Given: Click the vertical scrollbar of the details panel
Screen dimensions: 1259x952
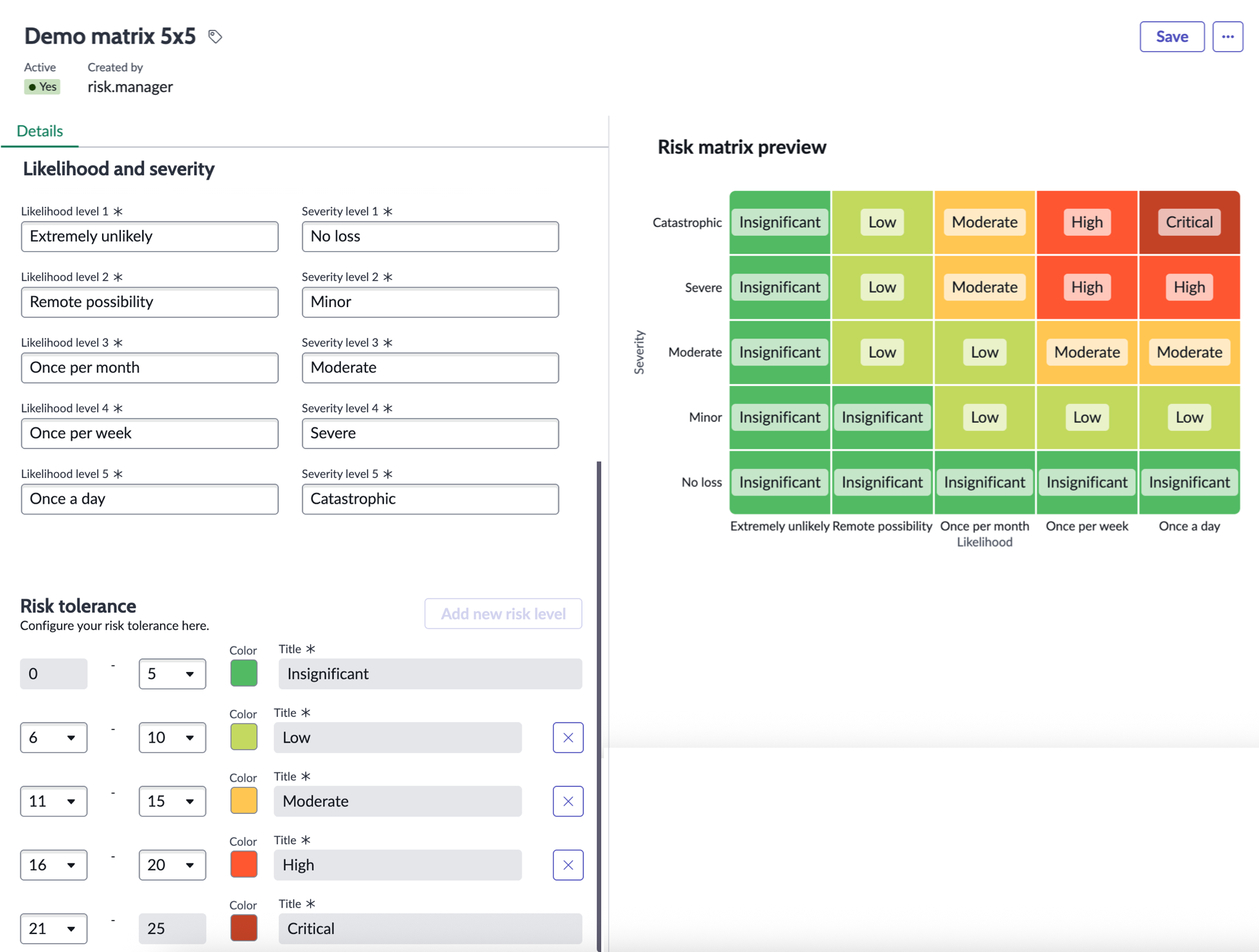Looking at the screenshot, I should click(x=599, y=707).
